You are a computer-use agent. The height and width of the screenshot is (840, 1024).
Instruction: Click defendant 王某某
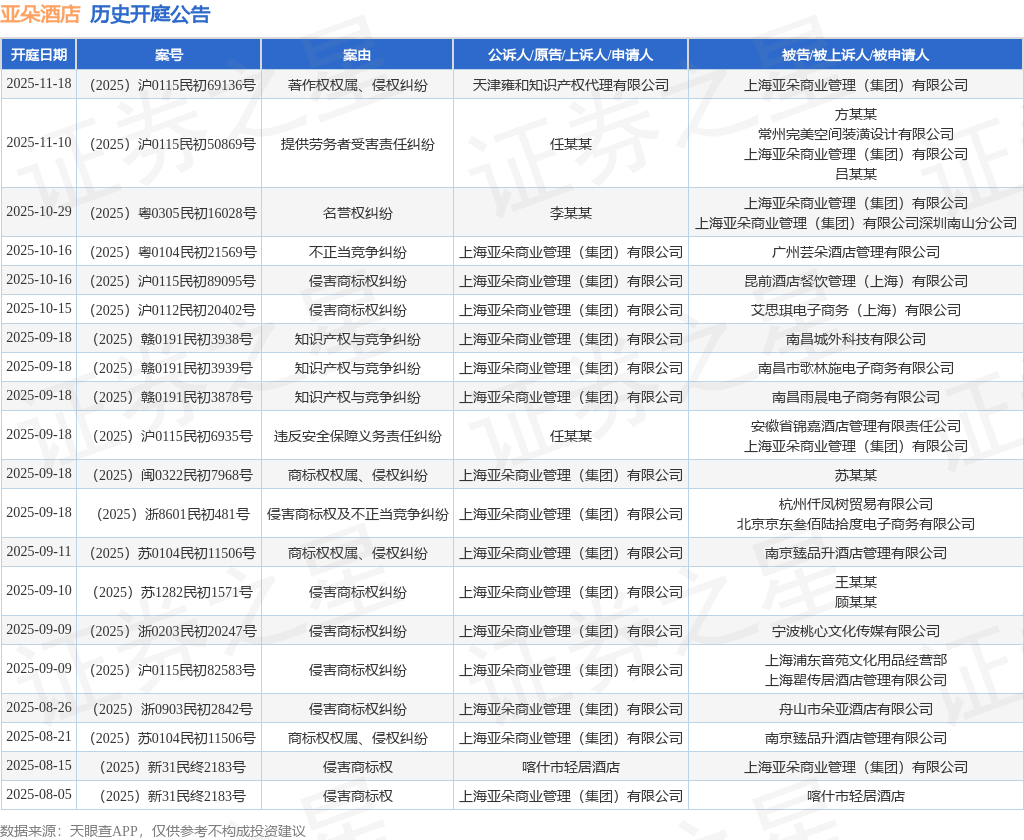[x=856, y=582]
